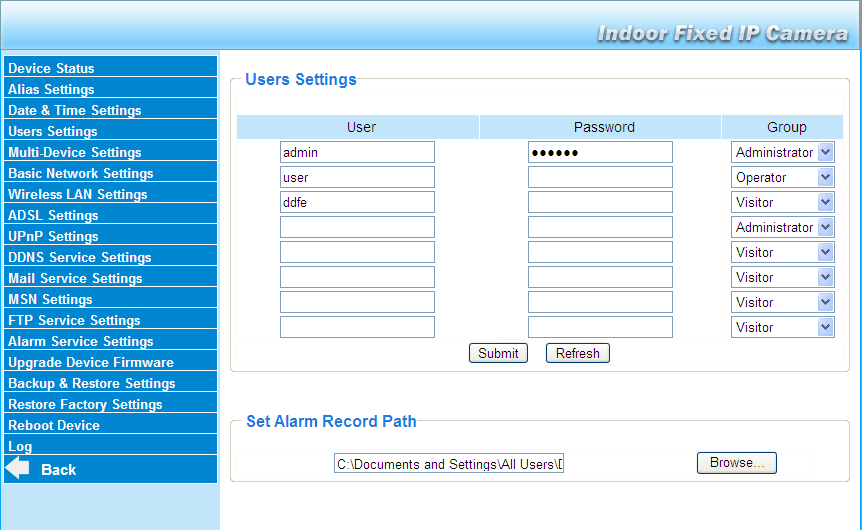The image size is (862, 530).
Task: Open ADSL Settings
Action: 110,213
